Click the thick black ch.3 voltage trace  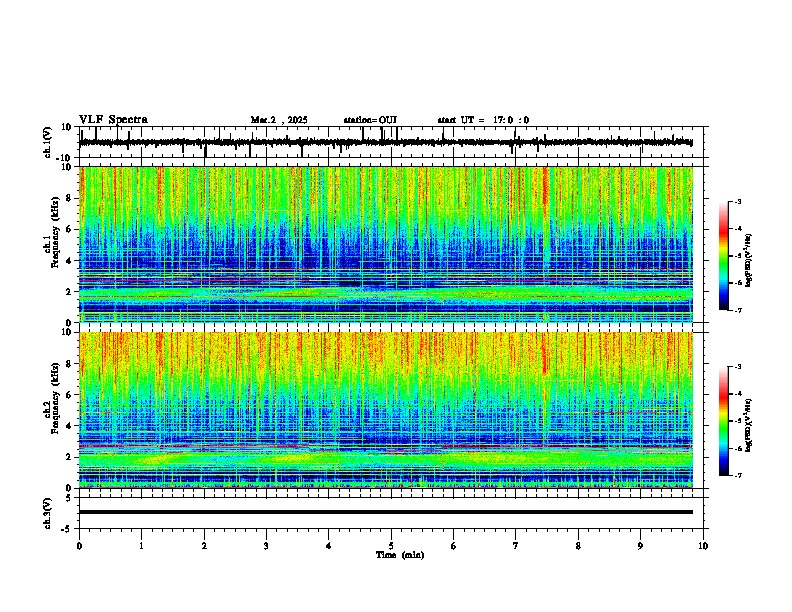pyautogui.click(x=386, y=512)
